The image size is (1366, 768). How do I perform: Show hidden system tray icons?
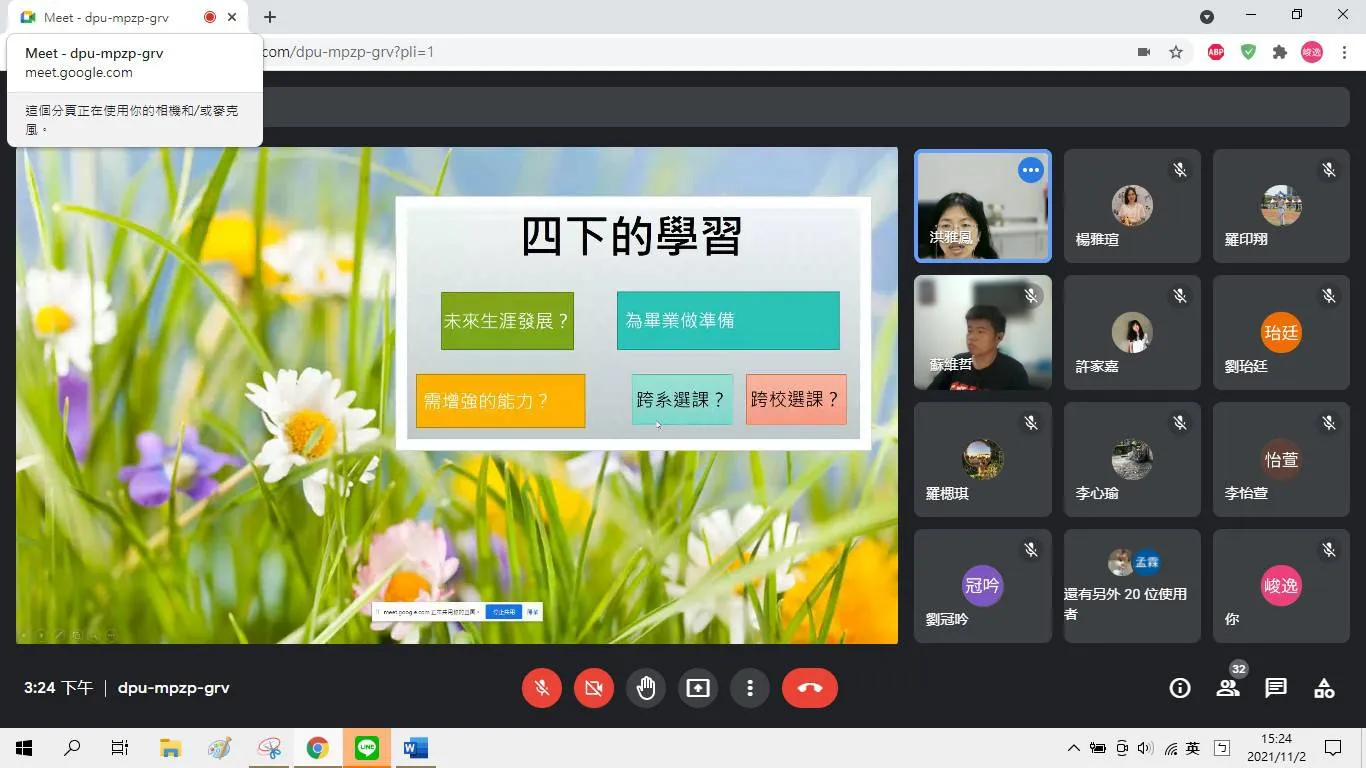click(1074, 748)
